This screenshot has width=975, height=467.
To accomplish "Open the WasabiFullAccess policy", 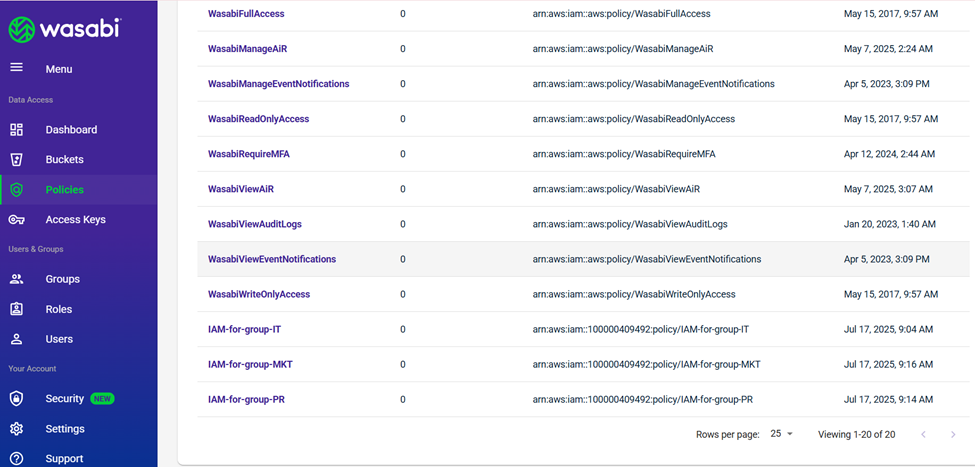I will (245, 14).
